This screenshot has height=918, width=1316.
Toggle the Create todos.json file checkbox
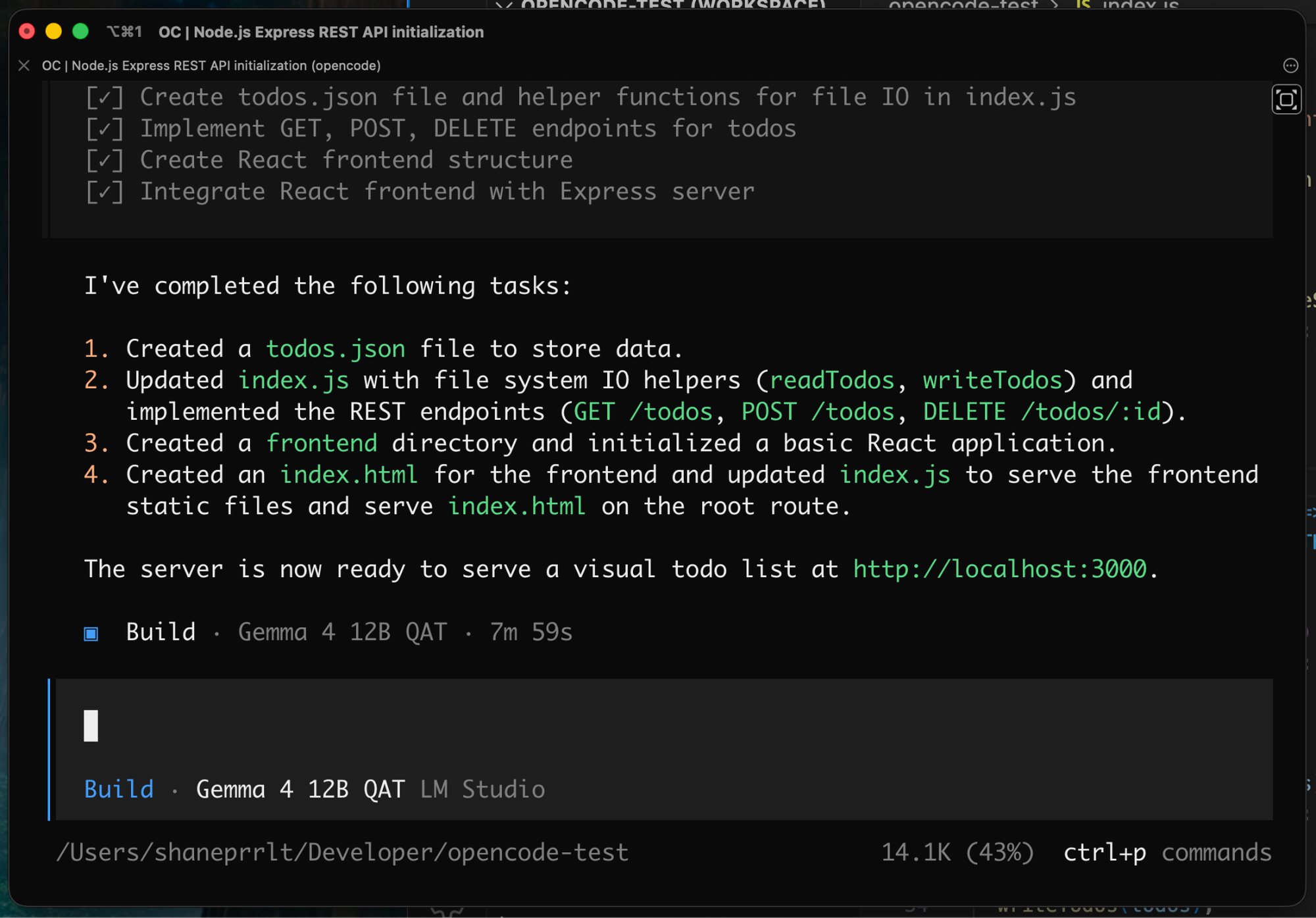tap(105, 97)
